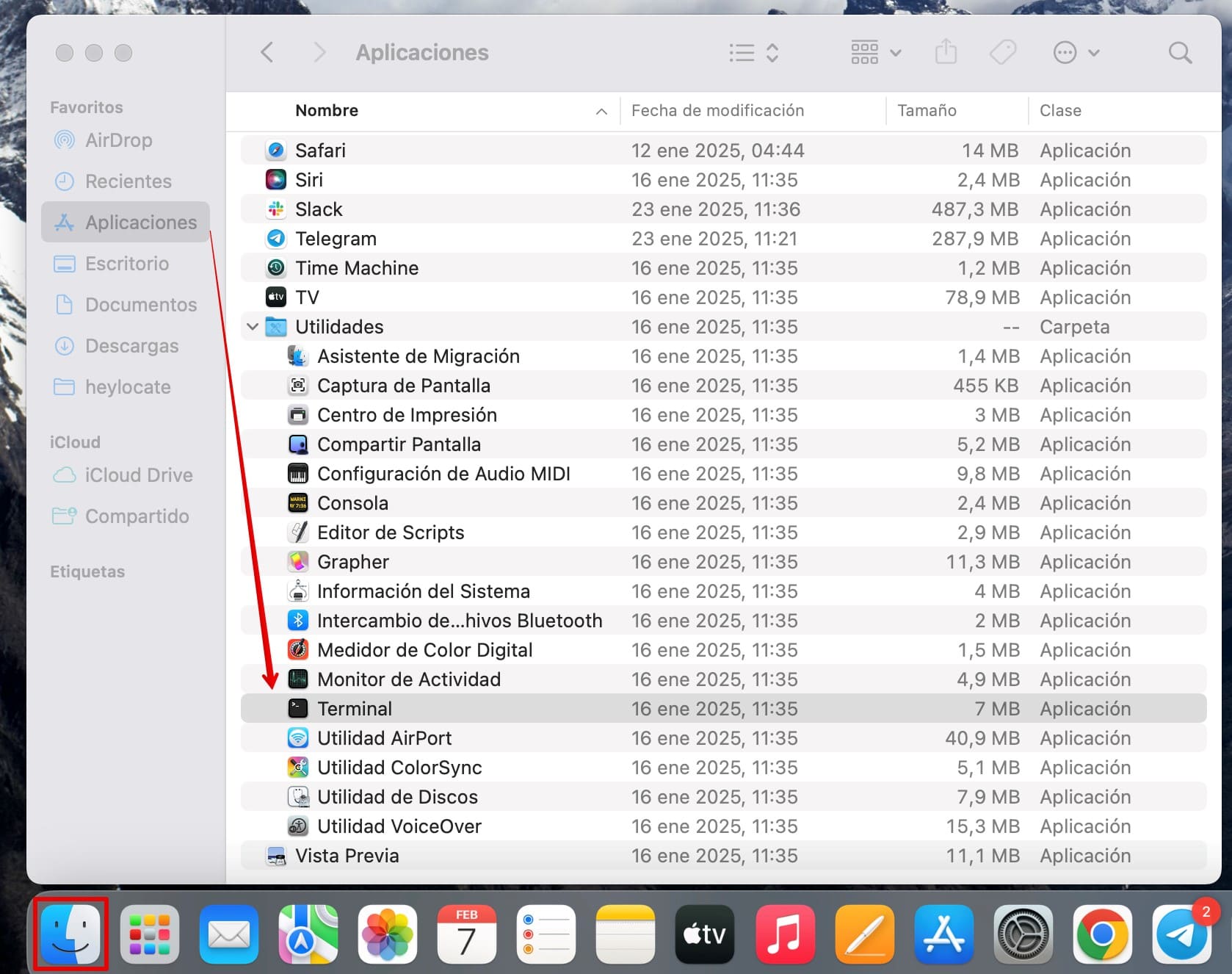Select AirDrop in the sidebar
1232x974 pixels.
click(x=126, y=140)
